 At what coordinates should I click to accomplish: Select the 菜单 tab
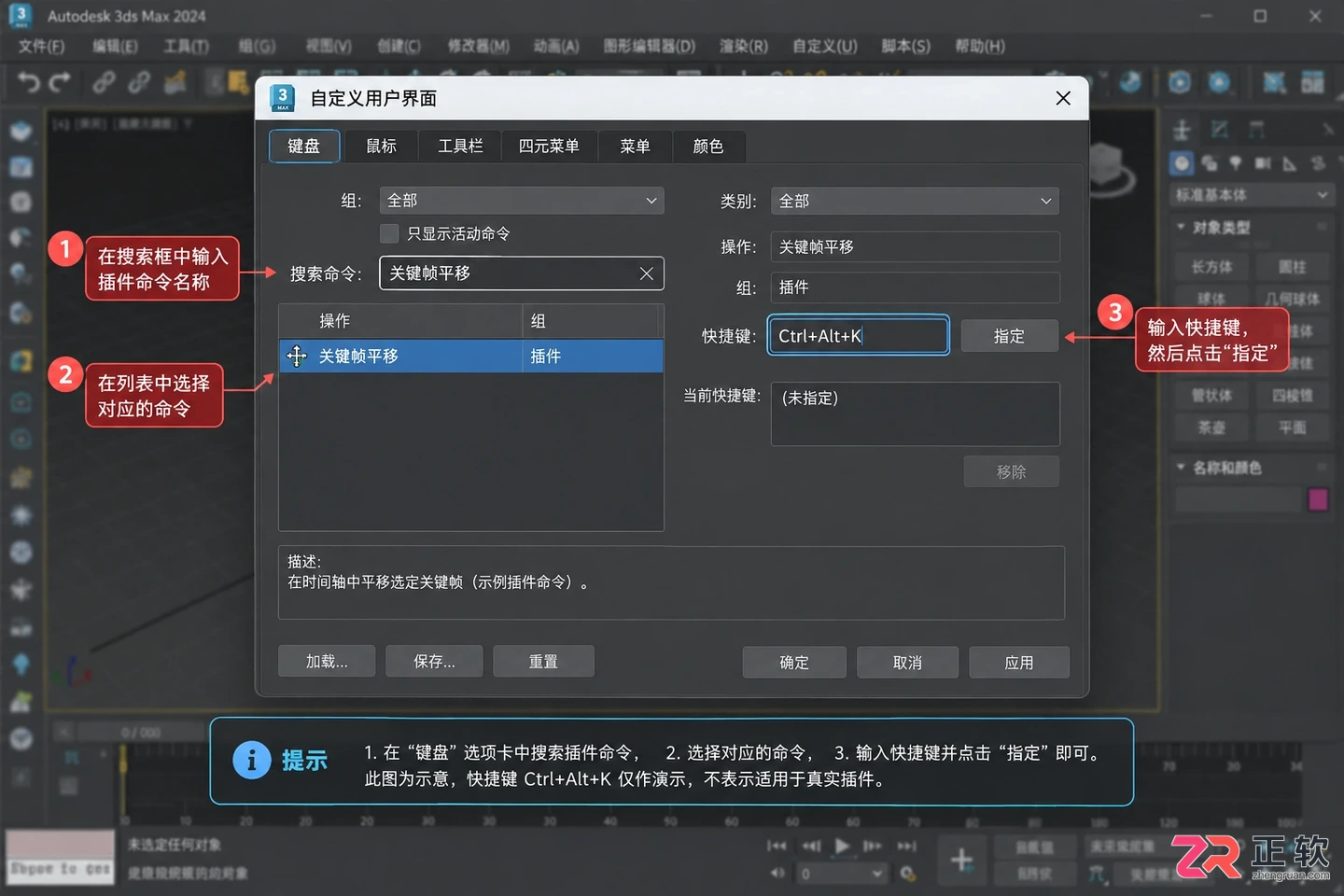pos(635,147)
